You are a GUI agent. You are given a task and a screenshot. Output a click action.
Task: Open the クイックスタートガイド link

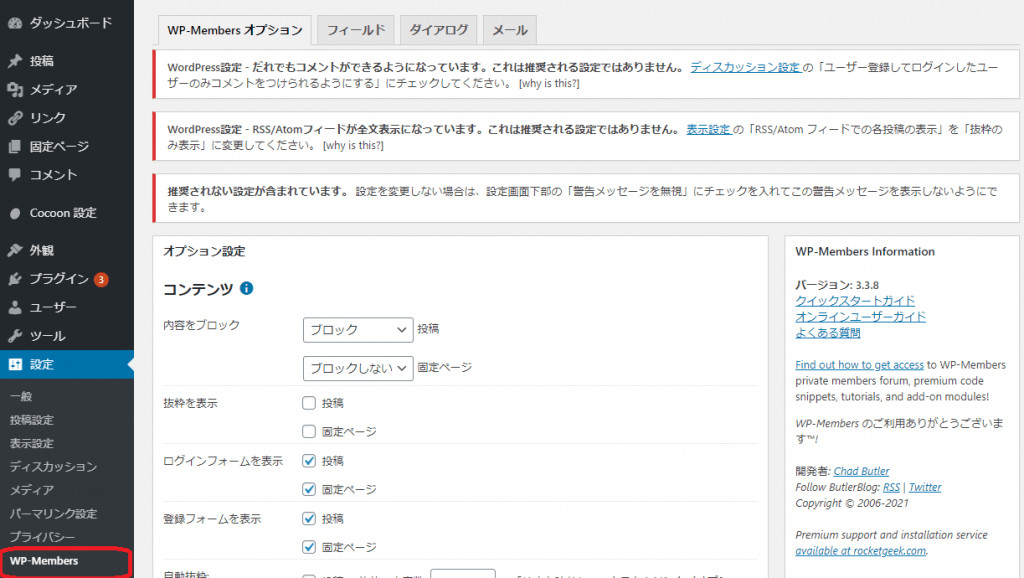[x=855, y=300]
